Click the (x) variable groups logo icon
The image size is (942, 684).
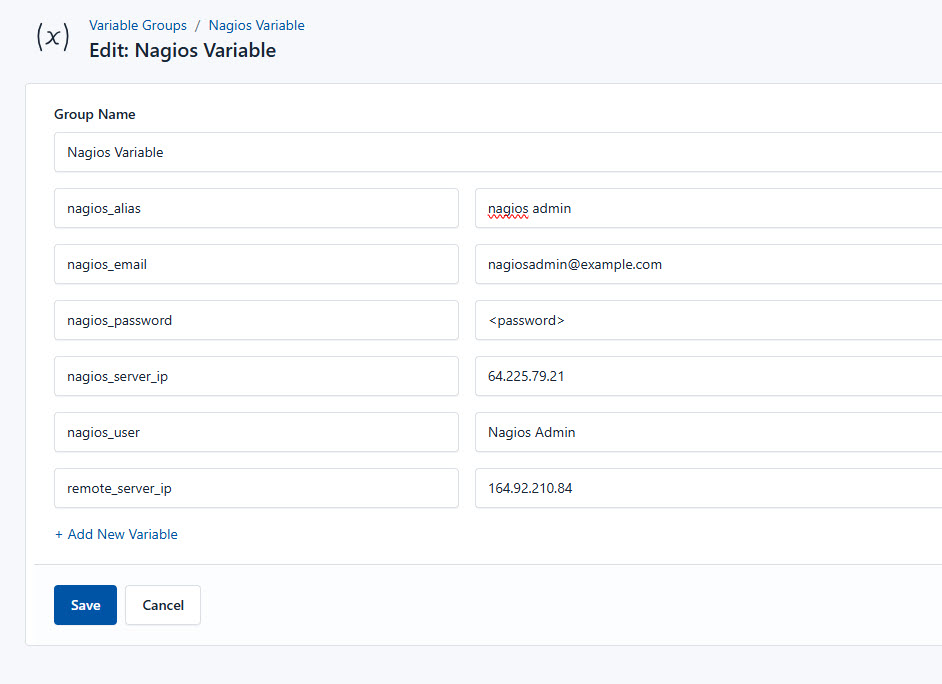[x=52, y=38]
